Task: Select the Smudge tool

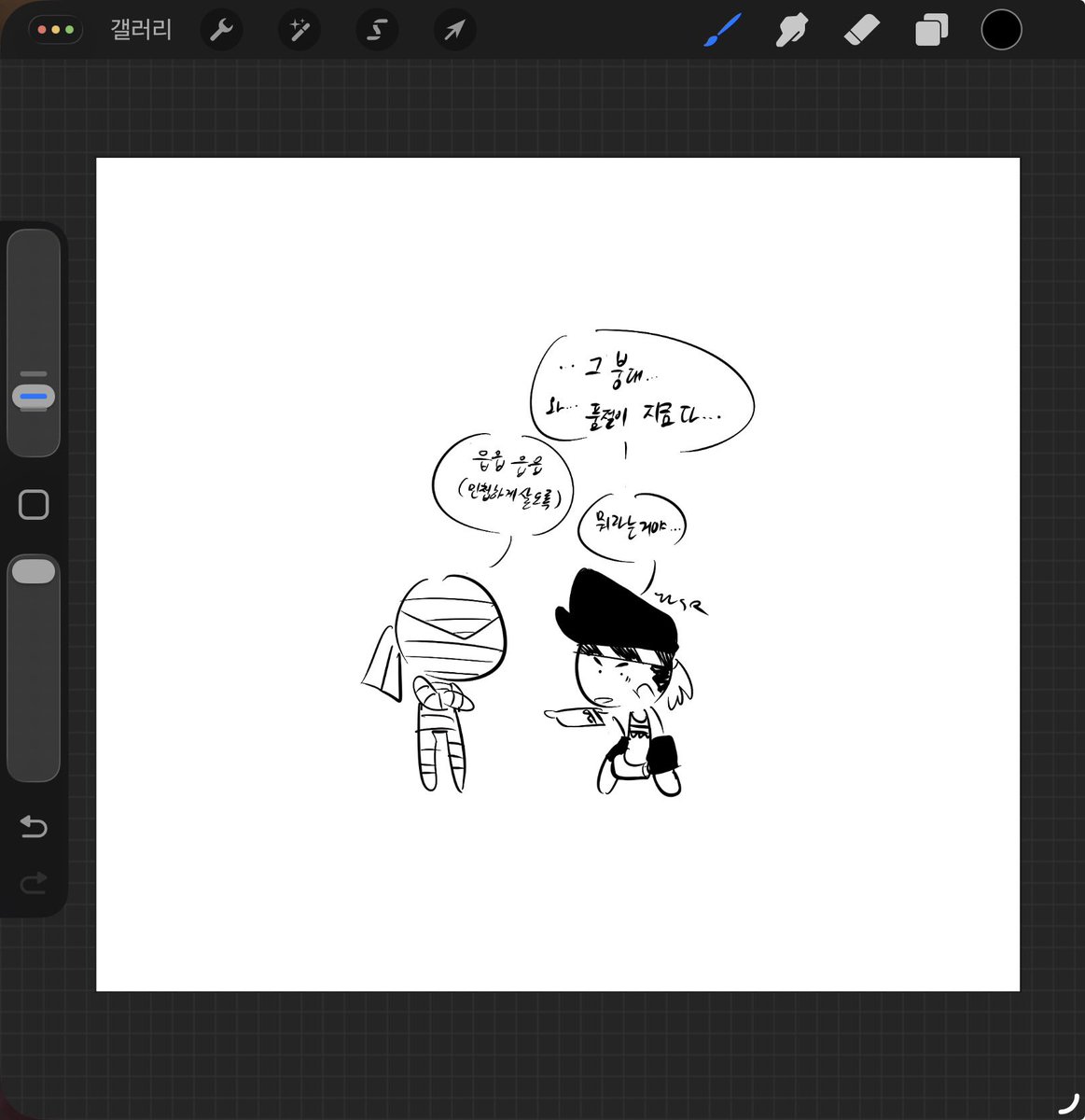Action: [x=792, y=30]
